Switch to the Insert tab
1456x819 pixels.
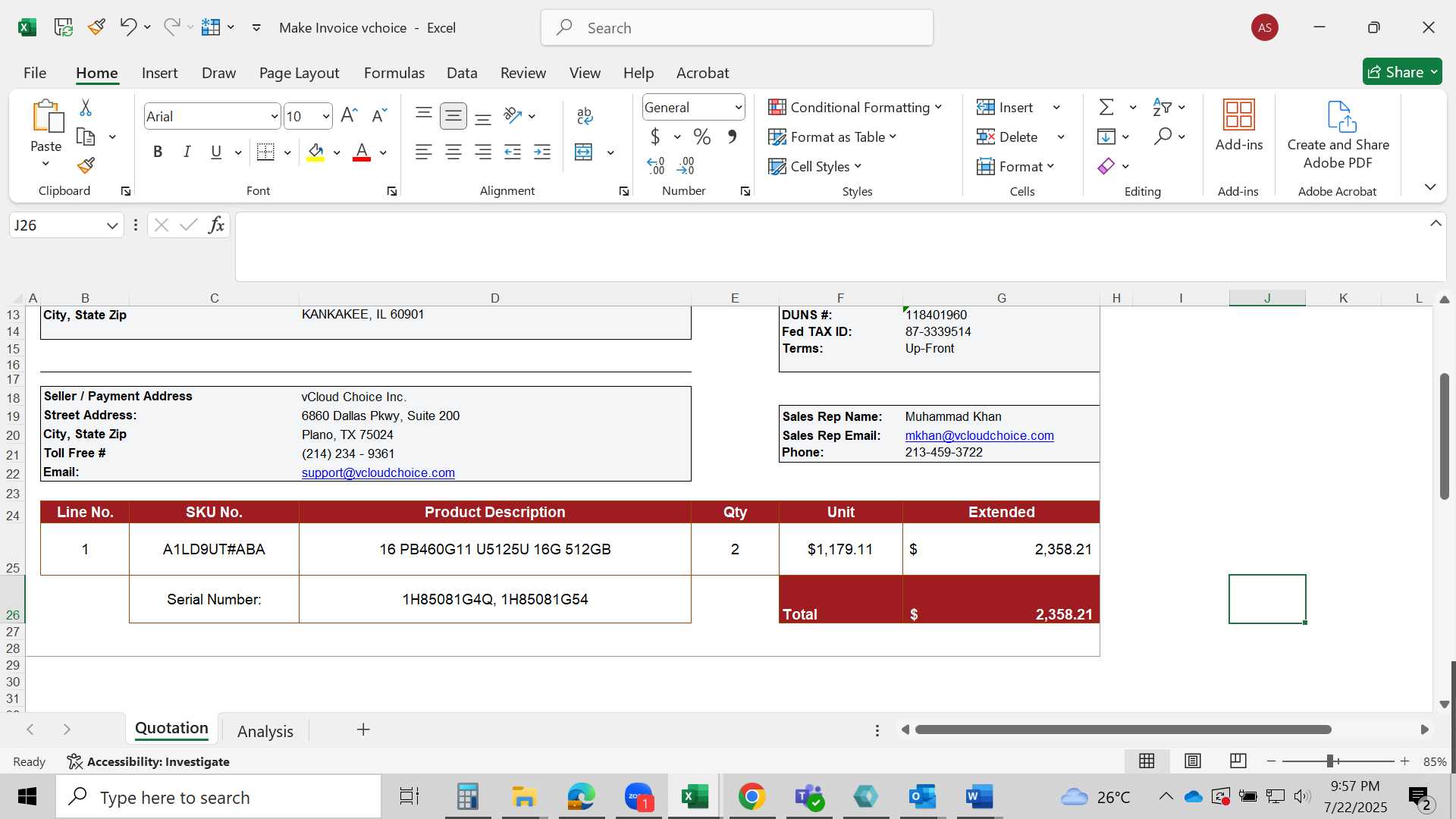(159, 73)
